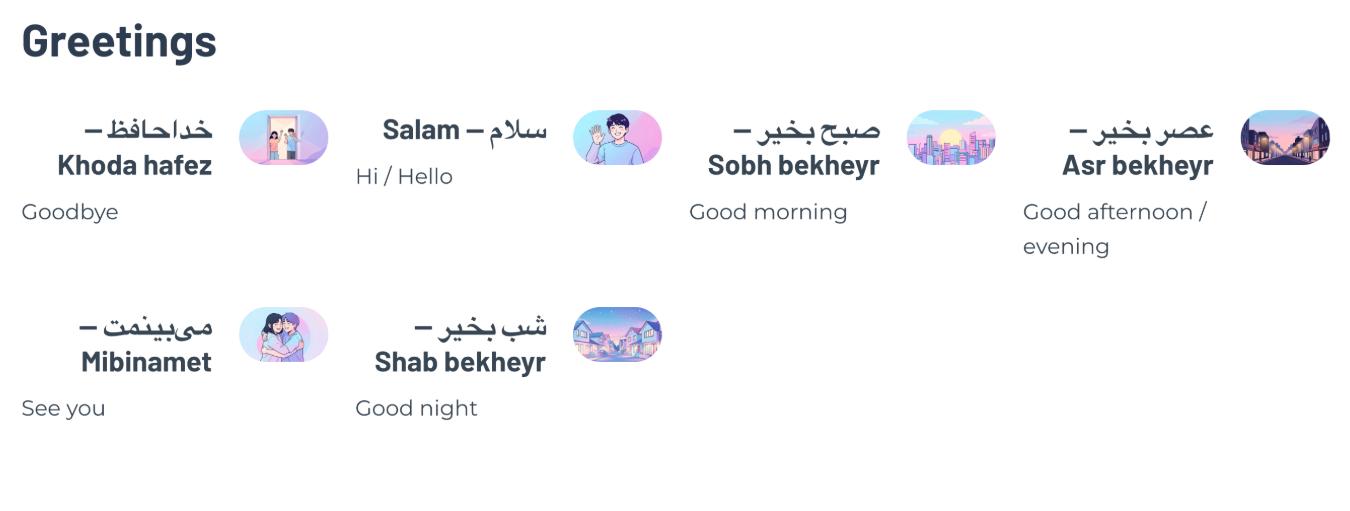
Task: Click the hugging friends Mibinamet illustration
Action: (283, 334)
